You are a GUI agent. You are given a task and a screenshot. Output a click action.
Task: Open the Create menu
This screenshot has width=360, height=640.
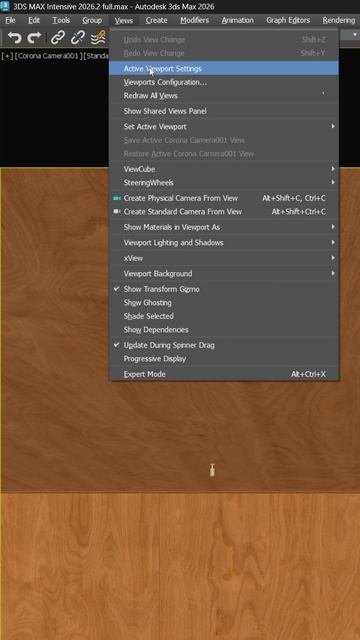pos(156,20)
